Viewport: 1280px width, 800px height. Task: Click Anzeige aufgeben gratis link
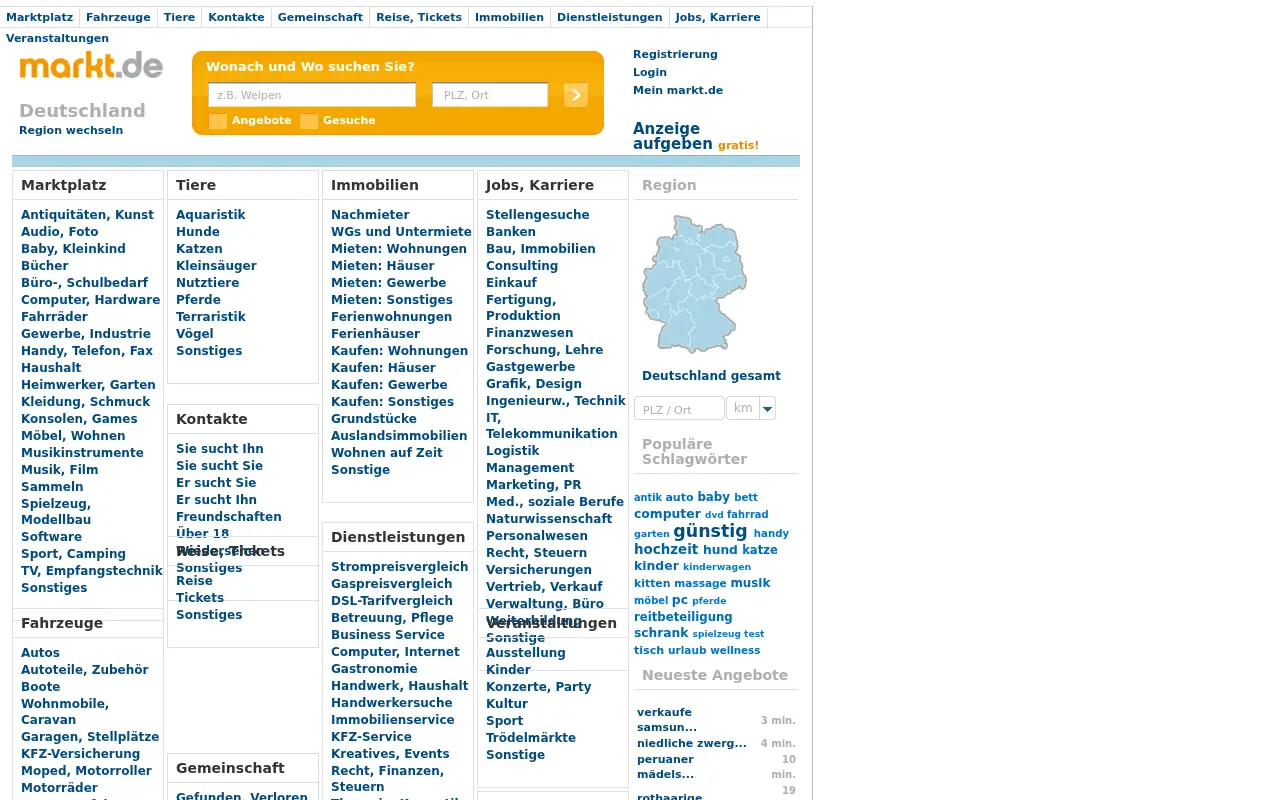[696, 136]
